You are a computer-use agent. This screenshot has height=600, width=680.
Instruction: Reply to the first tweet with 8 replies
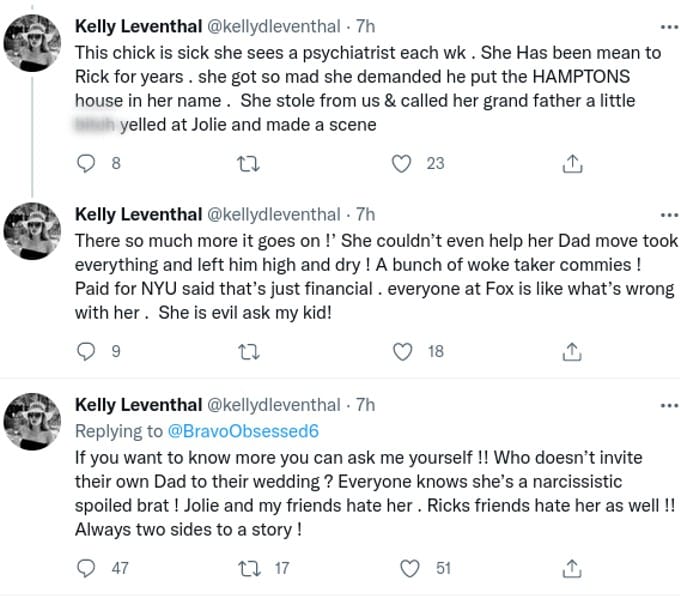click(86, 163)
